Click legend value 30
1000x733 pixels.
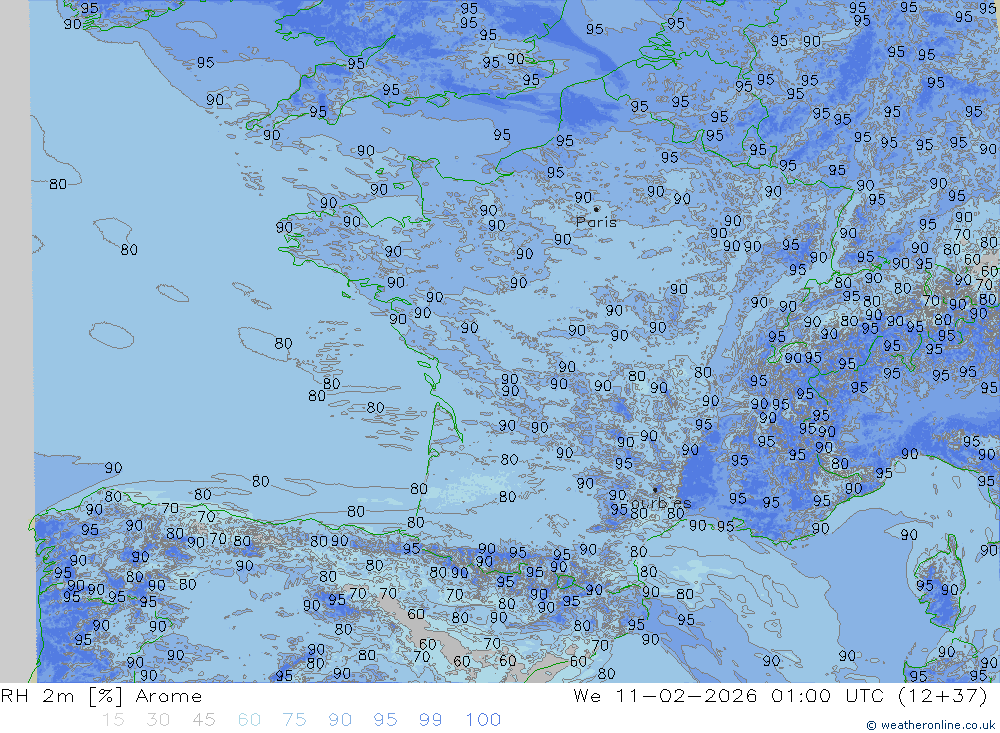click(158, 720)
